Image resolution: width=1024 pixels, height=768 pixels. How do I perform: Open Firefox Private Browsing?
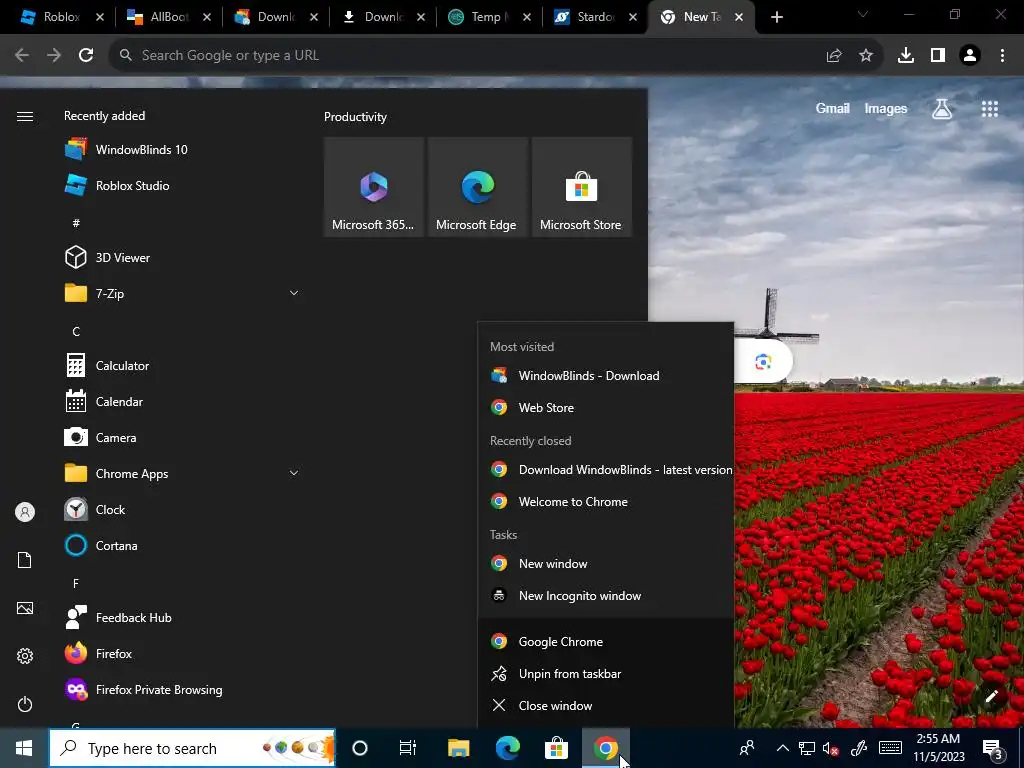point(183,690)
